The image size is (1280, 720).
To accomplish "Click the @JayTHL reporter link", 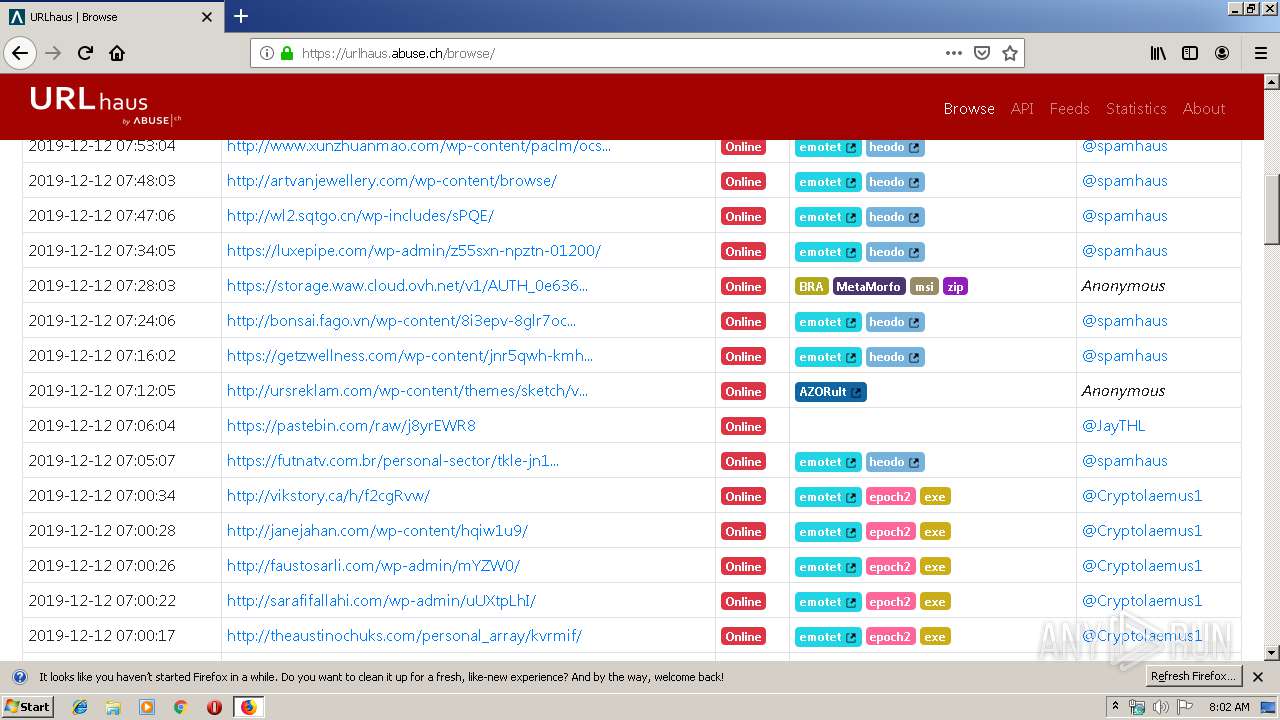I will click(1113, 426).
